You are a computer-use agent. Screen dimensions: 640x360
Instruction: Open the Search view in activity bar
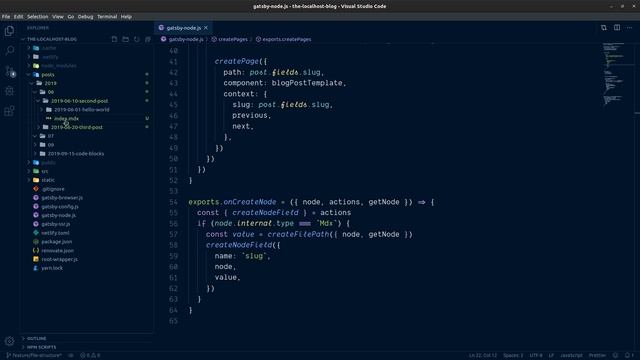pyautogui.click(x=9, y=51)
